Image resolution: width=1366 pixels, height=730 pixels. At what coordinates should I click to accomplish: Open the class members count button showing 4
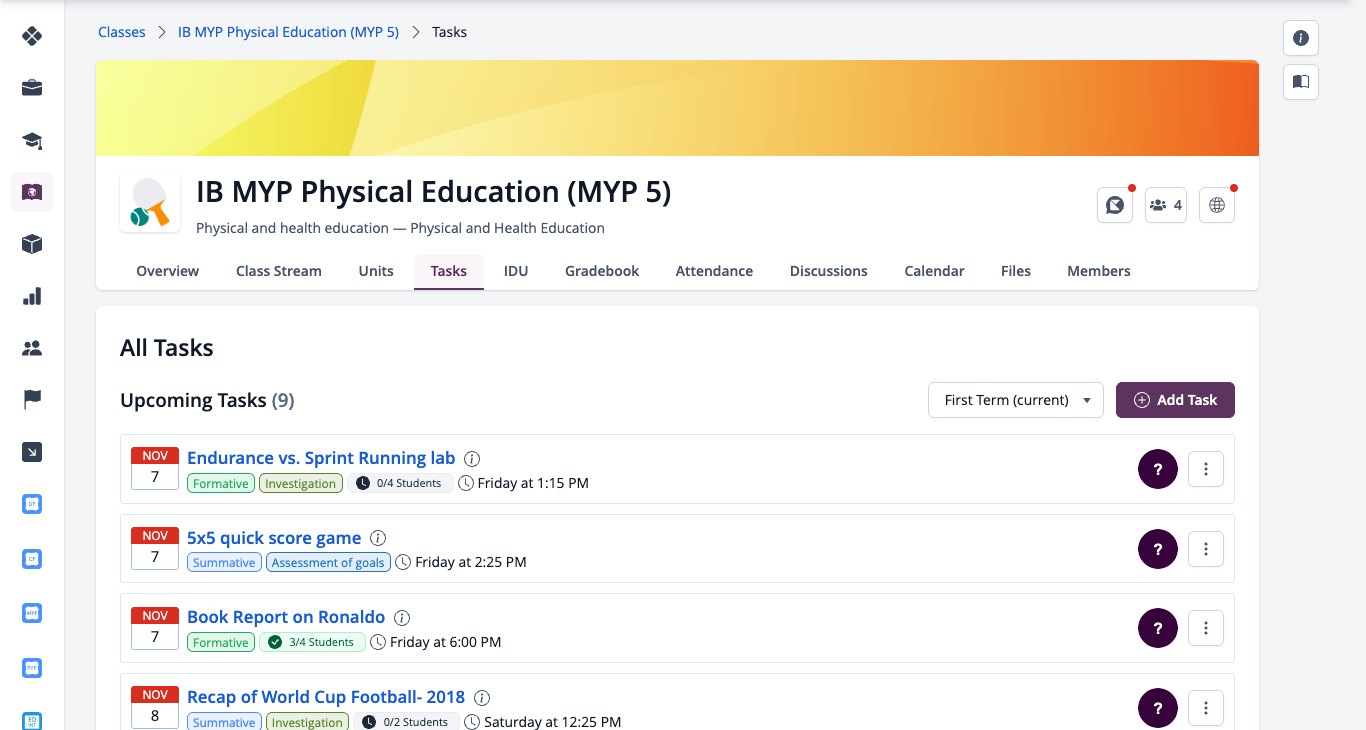pos(1166,205)
